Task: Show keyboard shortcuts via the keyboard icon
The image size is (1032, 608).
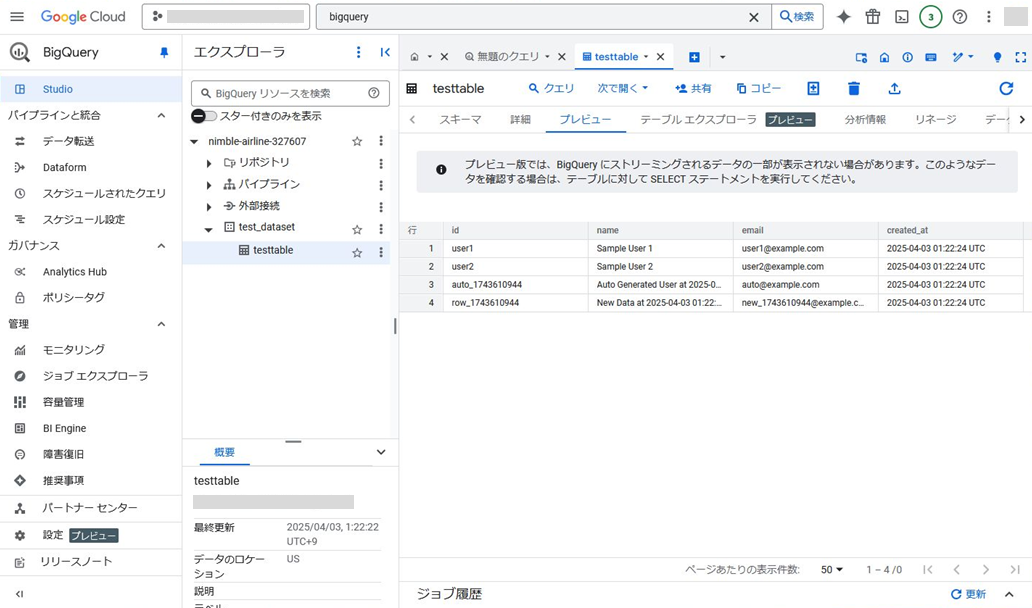Action: [930, 57]
